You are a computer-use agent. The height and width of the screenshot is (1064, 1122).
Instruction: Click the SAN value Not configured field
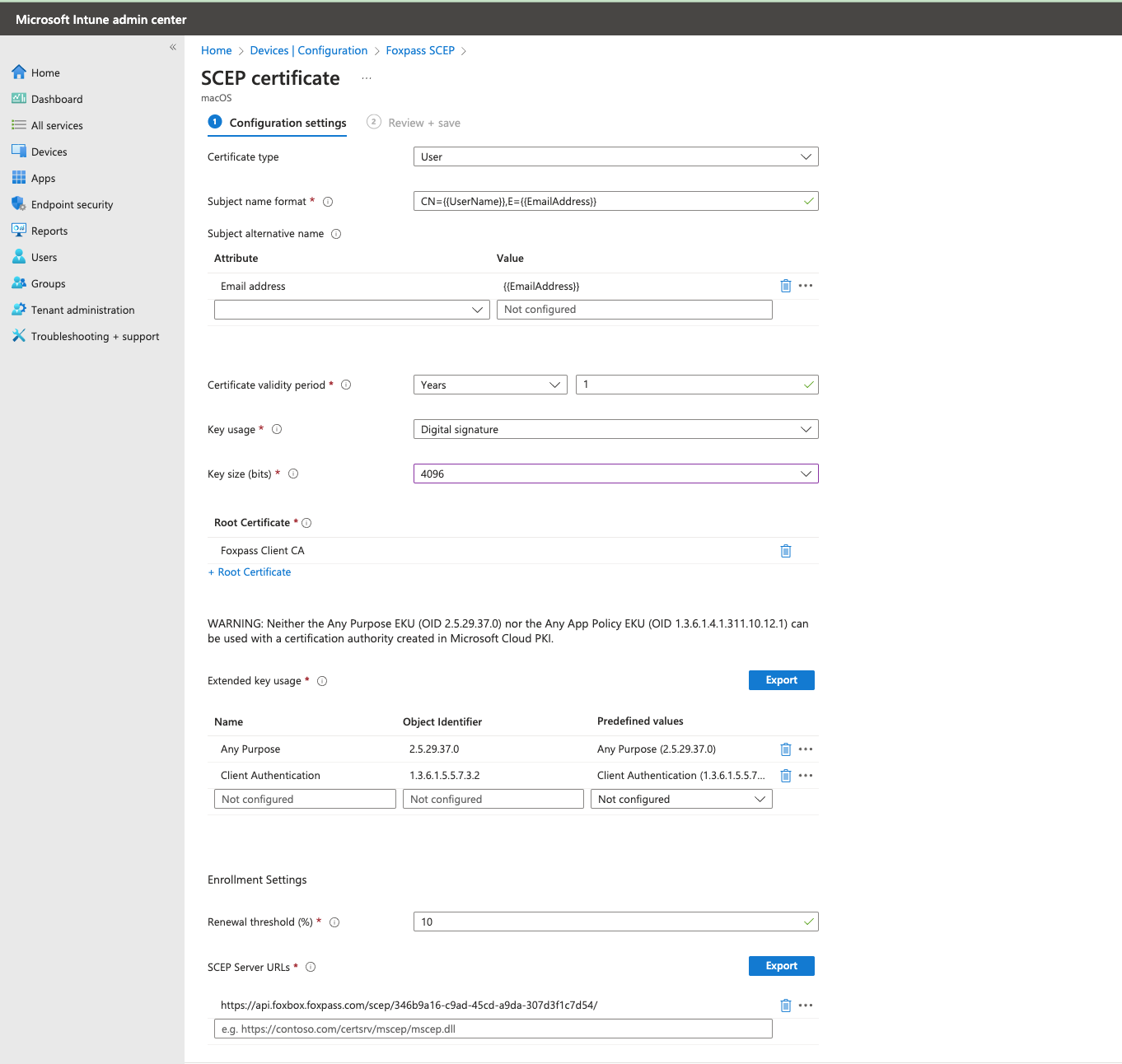click(x=634, y=310)
